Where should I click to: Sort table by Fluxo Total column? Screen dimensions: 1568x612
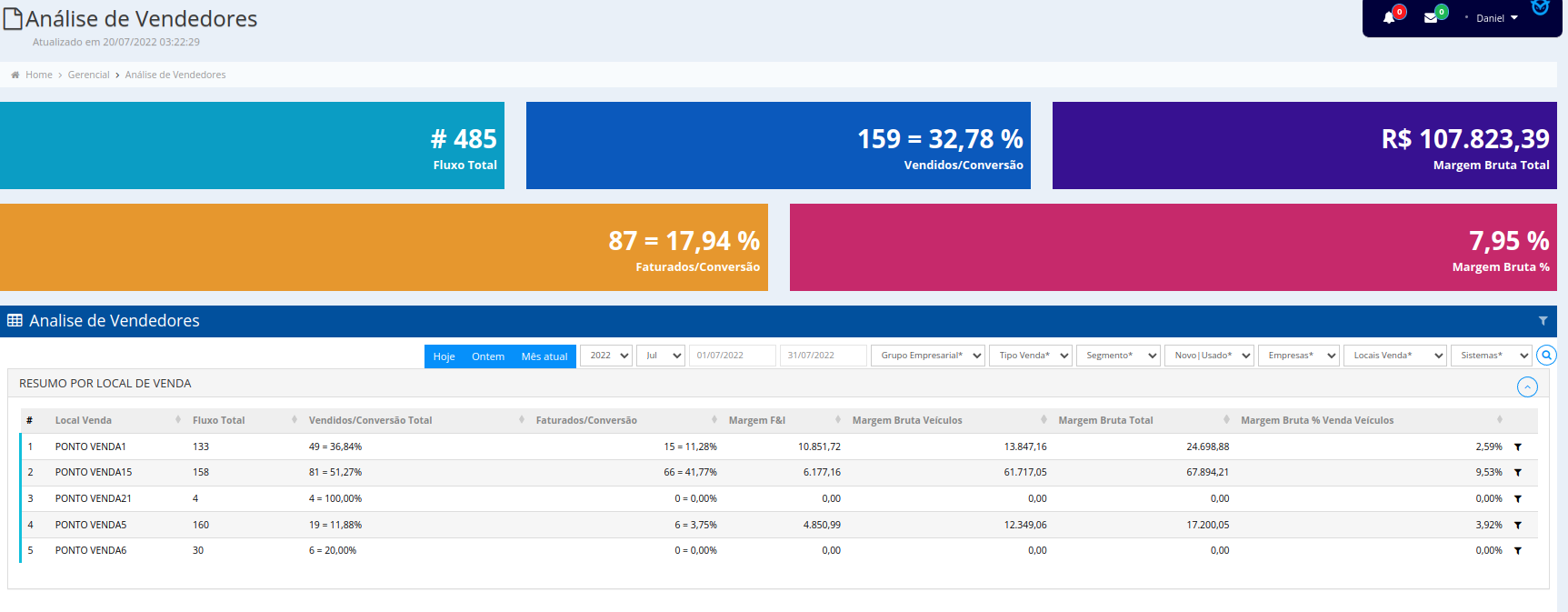pos(219,420)
